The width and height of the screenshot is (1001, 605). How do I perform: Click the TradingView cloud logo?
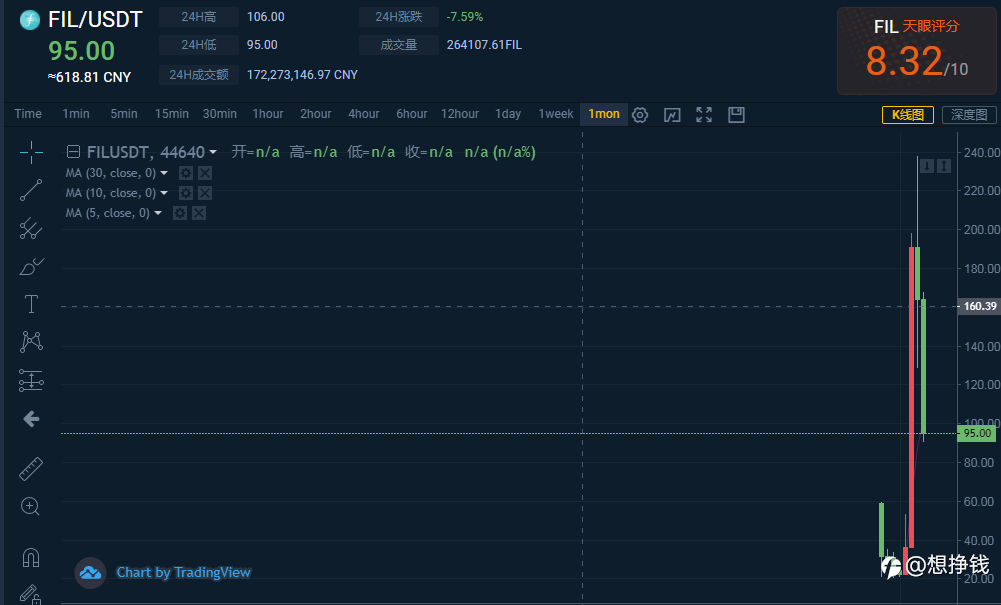click(x=90, y=572)
